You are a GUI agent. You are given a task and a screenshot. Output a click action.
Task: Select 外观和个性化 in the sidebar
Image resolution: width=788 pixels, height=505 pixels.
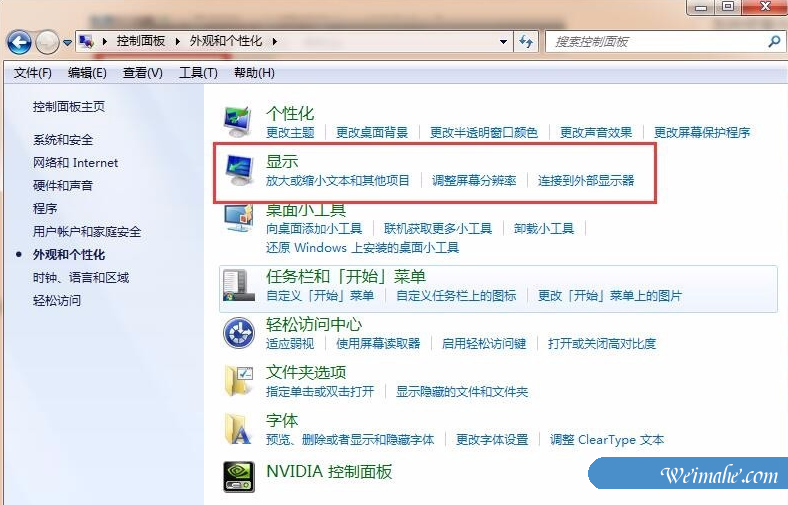(x=69, y=255)
